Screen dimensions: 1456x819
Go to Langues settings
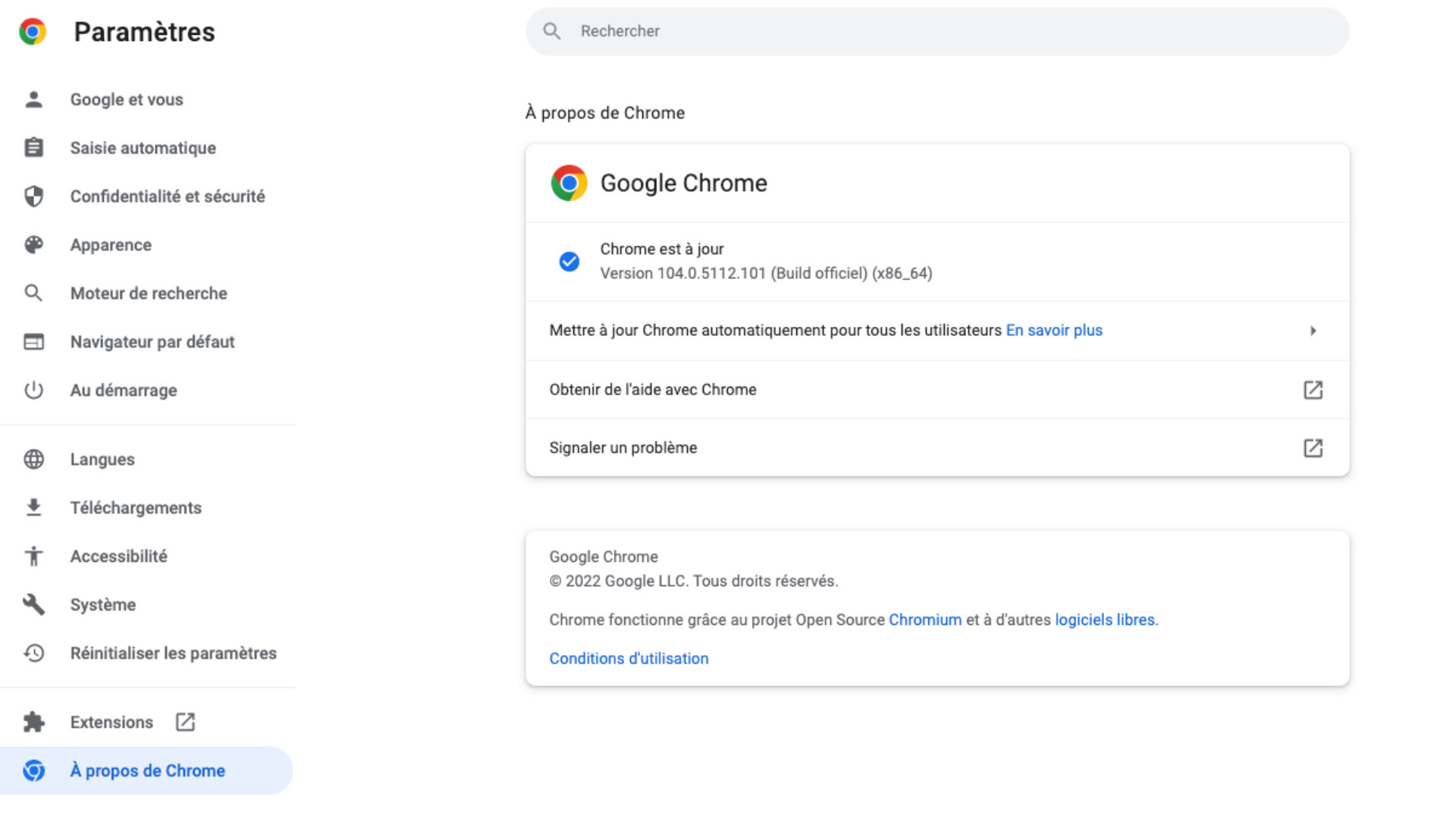102,460
